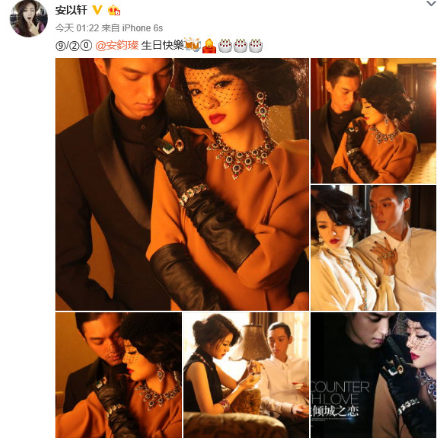
Task: Open the white outfit couple photo
Action: (x=373, y=248)
